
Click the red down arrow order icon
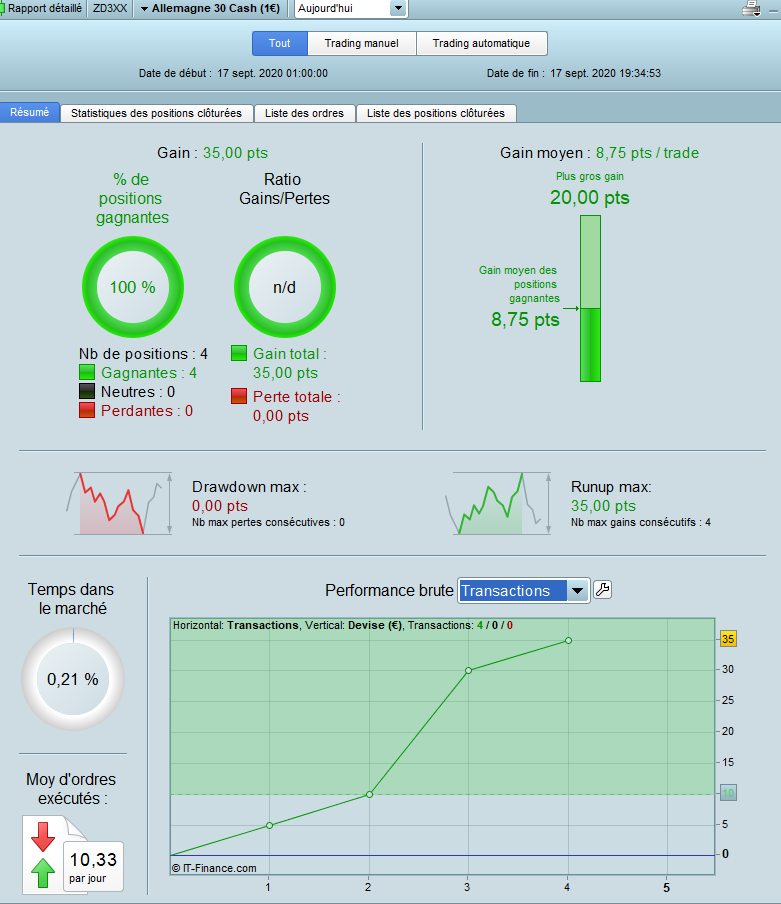tap(43, 837)
